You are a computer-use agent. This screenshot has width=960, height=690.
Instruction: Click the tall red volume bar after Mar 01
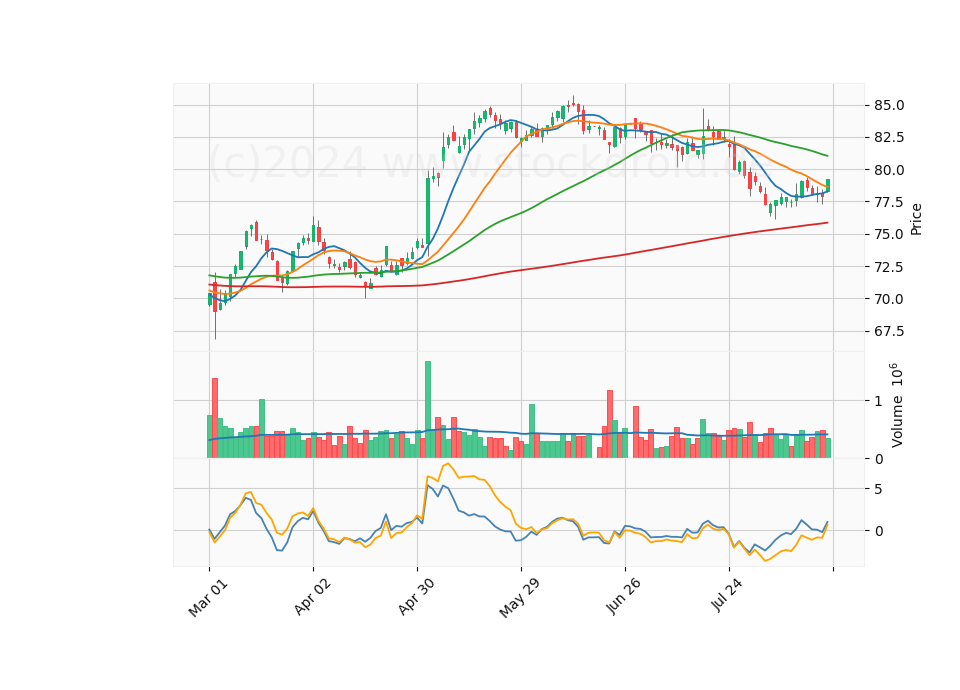pos(215,418)
